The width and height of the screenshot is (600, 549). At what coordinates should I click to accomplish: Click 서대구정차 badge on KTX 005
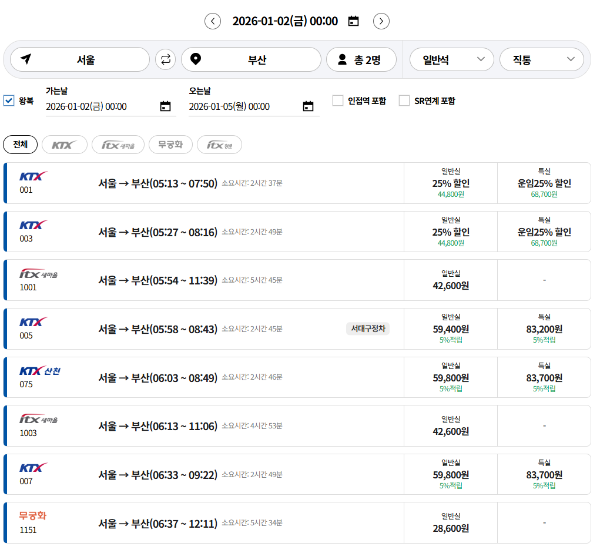tap(368, 329)
